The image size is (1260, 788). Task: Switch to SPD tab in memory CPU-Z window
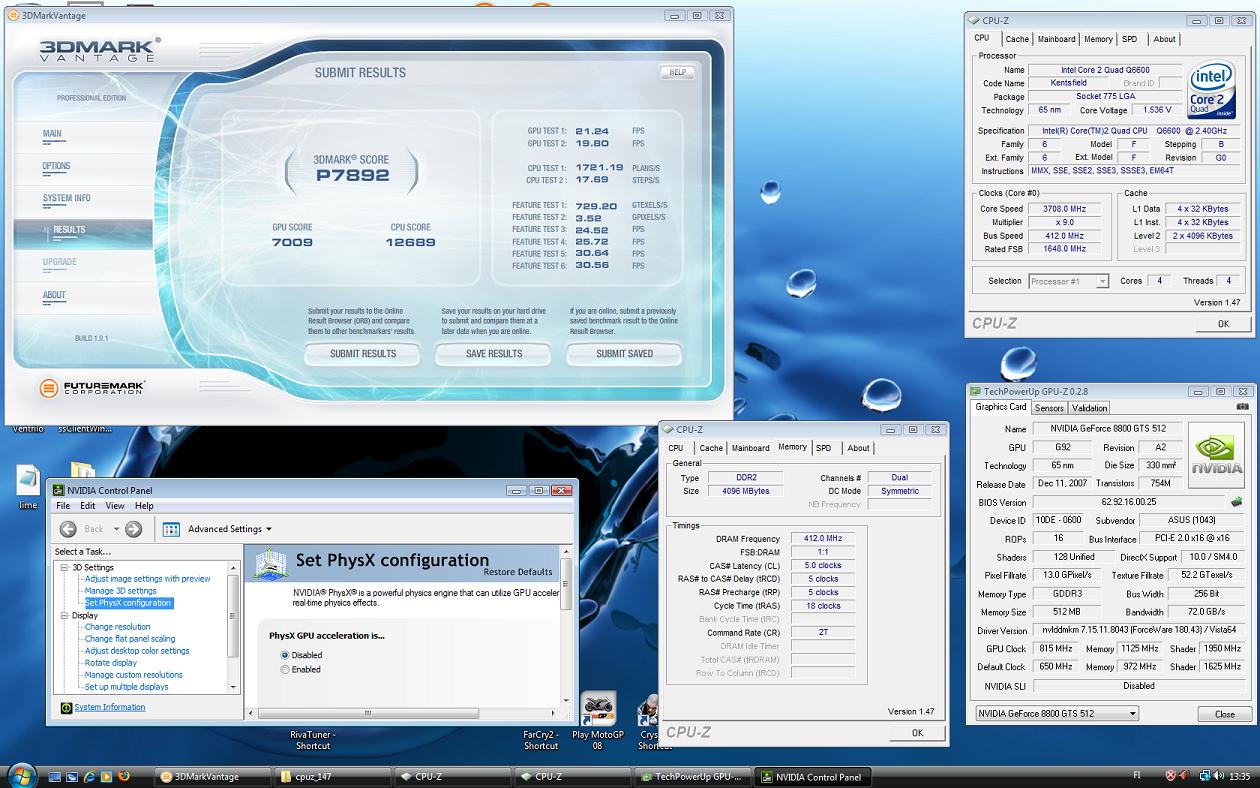pos(823,448)
